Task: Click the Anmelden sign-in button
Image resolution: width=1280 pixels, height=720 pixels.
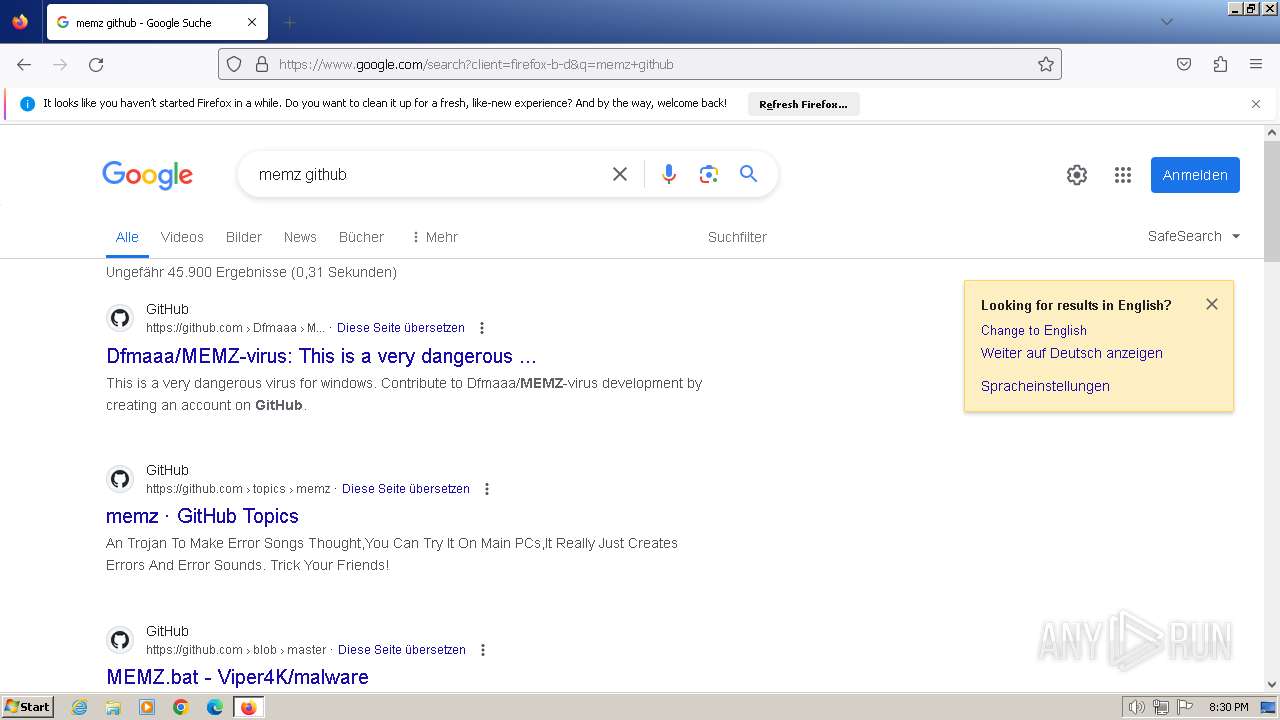Action: pyautogui.click(x=1195, y=175)
